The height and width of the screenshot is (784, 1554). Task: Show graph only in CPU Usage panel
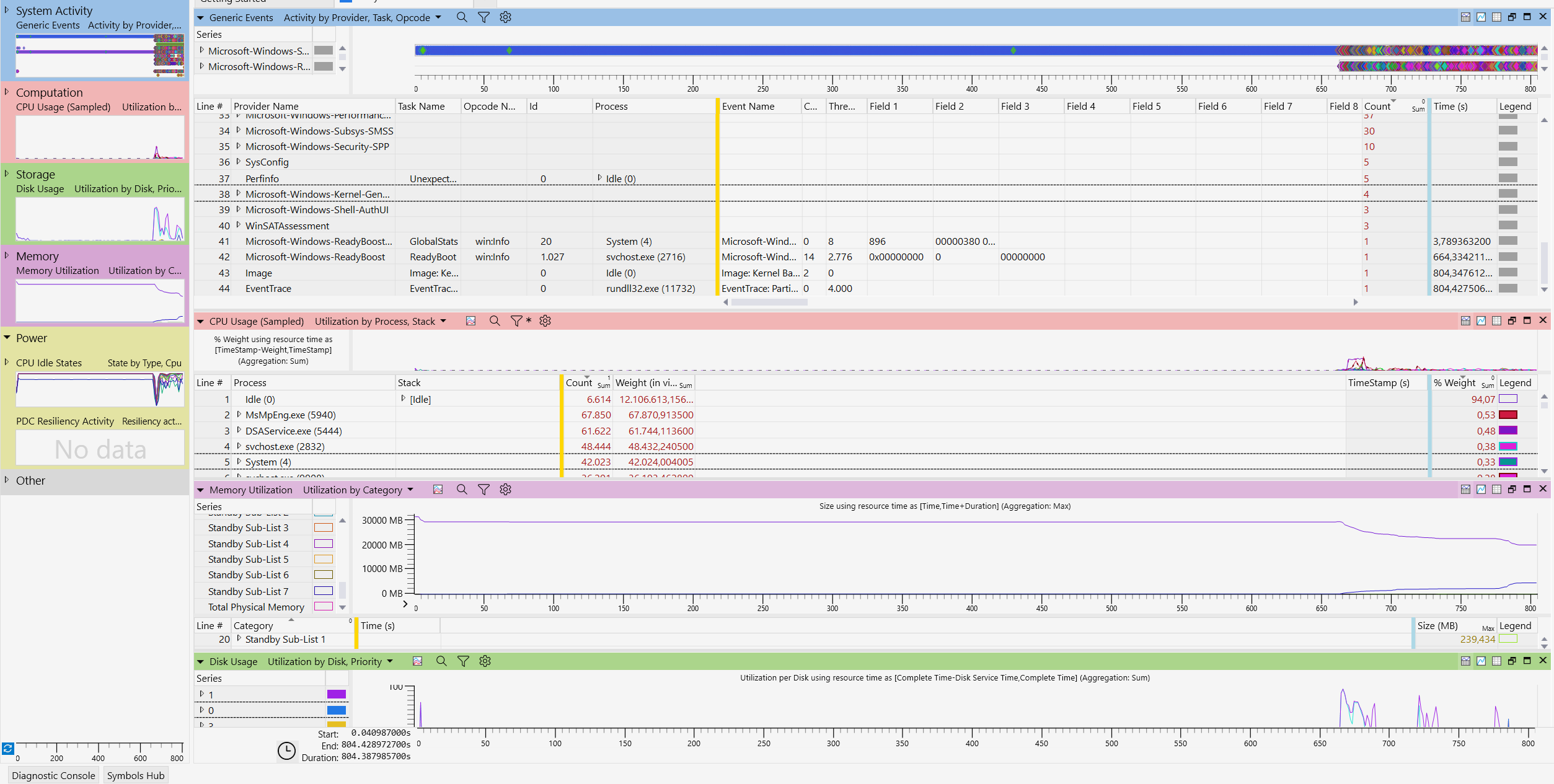coord(1481,321)
